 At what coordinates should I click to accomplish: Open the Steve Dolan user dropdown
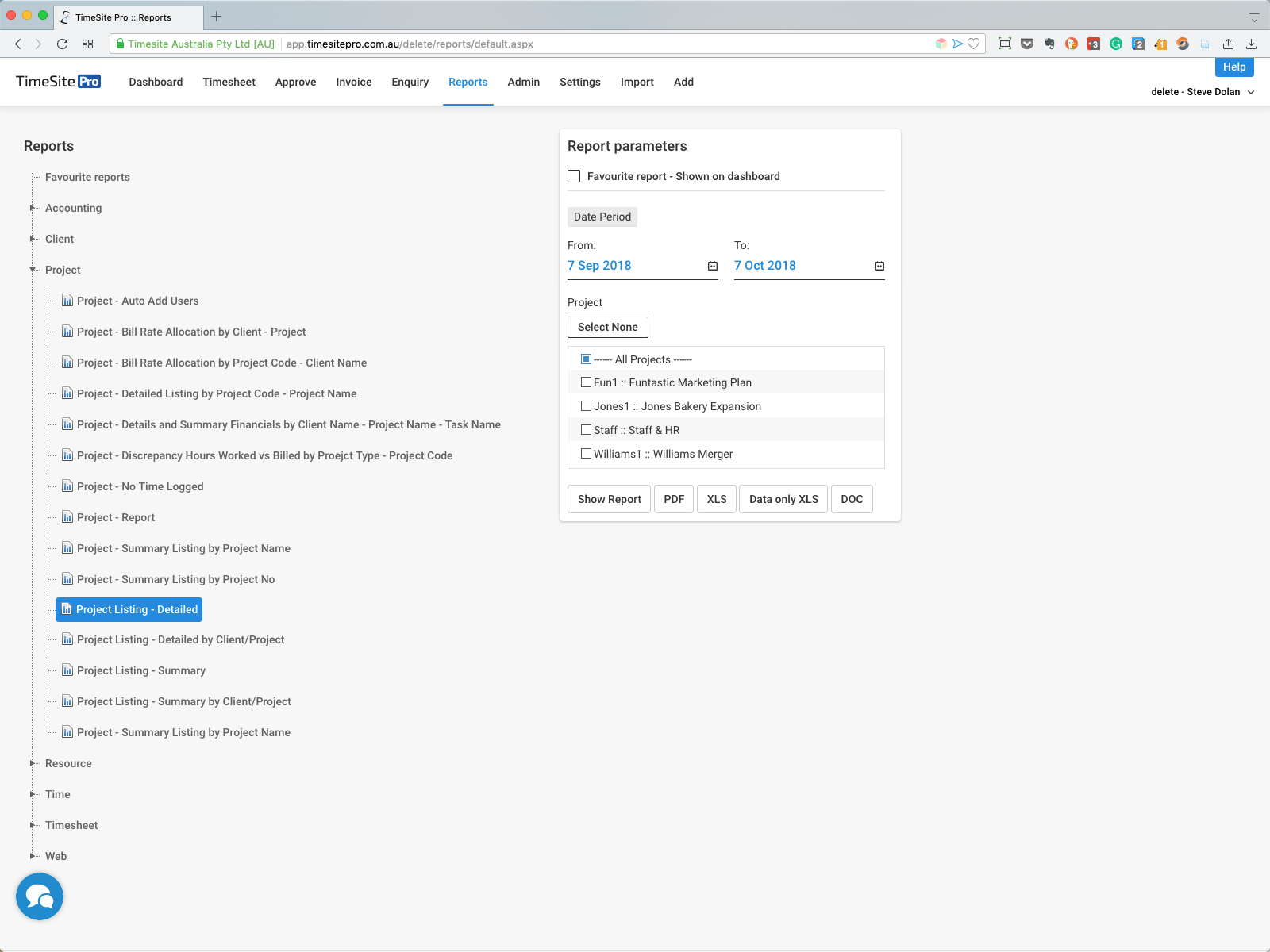pyautogui.click(x=1203, y=92)
